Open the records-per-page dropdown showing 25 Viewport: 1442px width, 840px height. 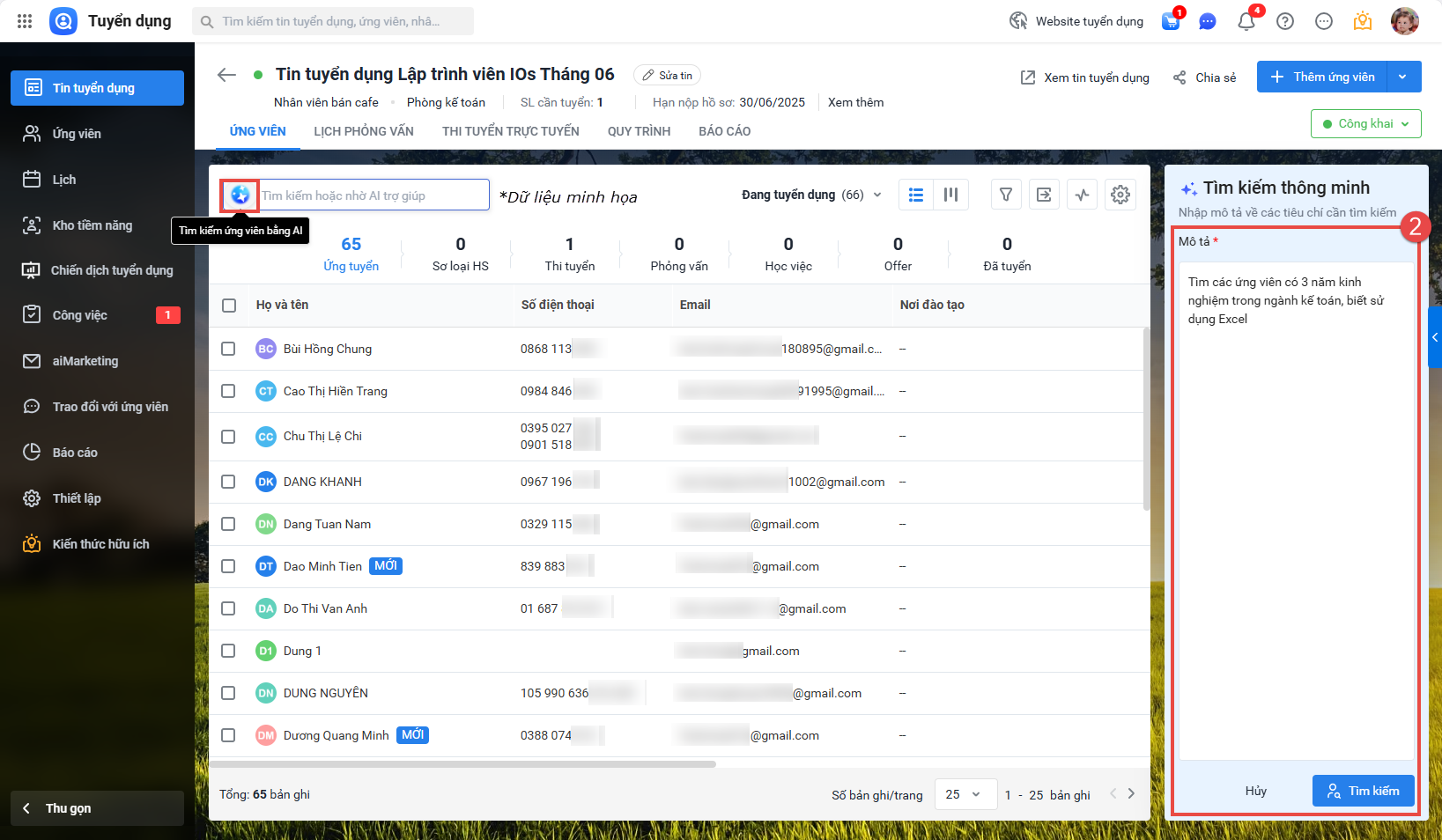click(x=965, y=794)
